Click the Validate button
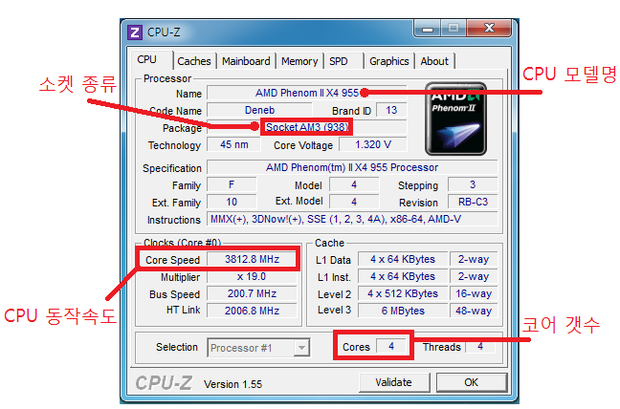620x409 pixels. [394, 382]
